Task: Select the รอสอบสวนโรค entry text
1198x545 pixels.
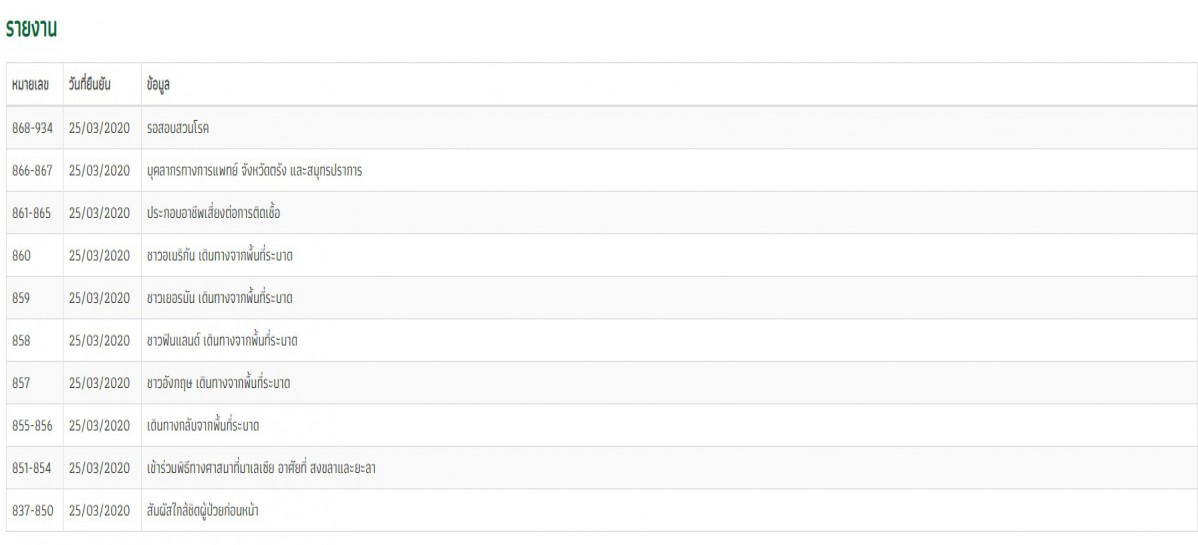Action: point(178,128)
